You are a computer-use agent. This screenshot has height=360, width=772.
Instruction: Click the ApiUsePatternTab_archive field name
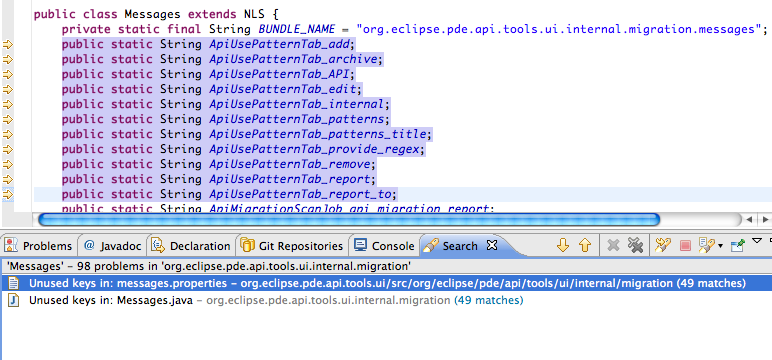point(293,60)
